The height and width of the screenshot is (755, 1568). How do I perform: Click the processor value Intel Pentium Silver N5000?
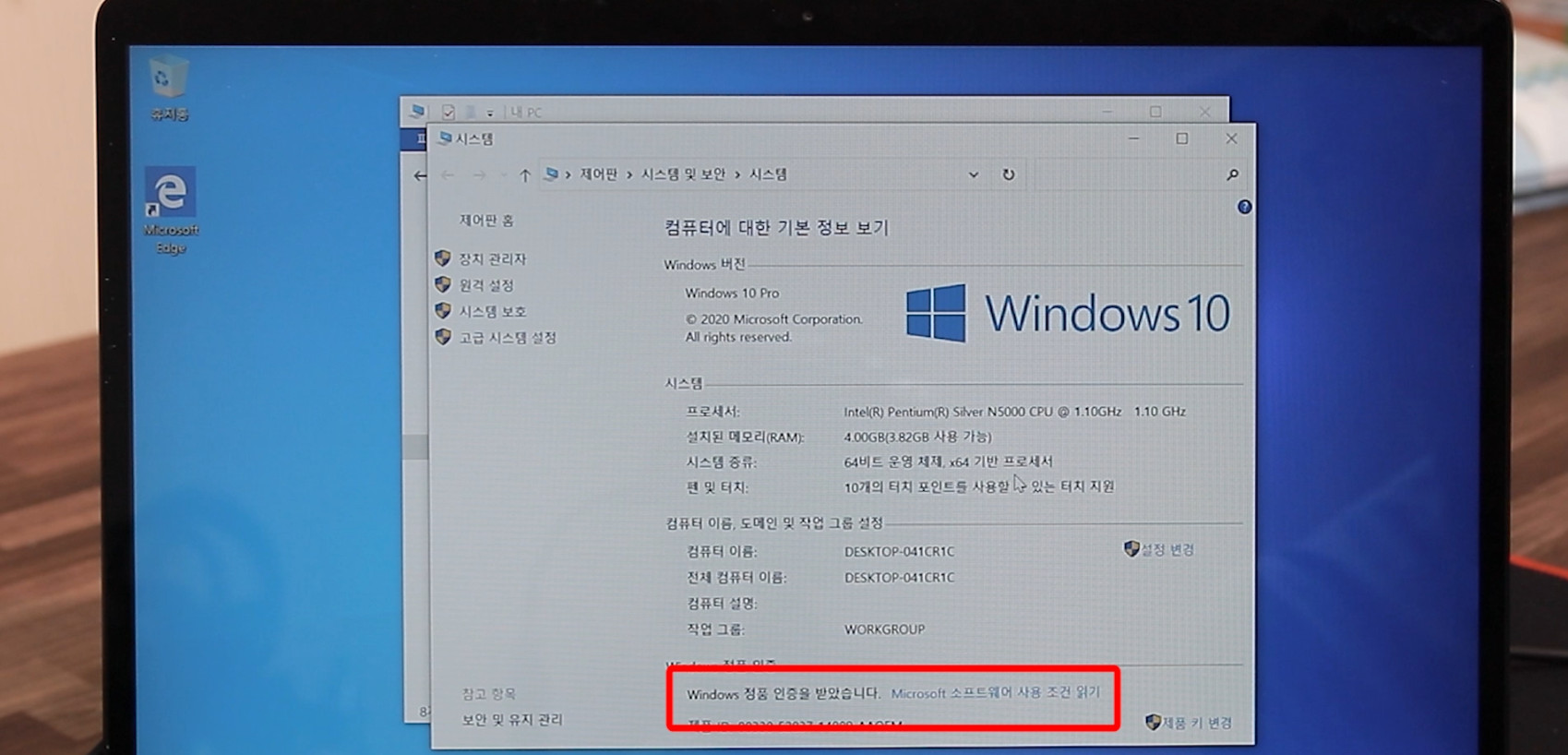pyautogui.click(x=1014, y=412)
